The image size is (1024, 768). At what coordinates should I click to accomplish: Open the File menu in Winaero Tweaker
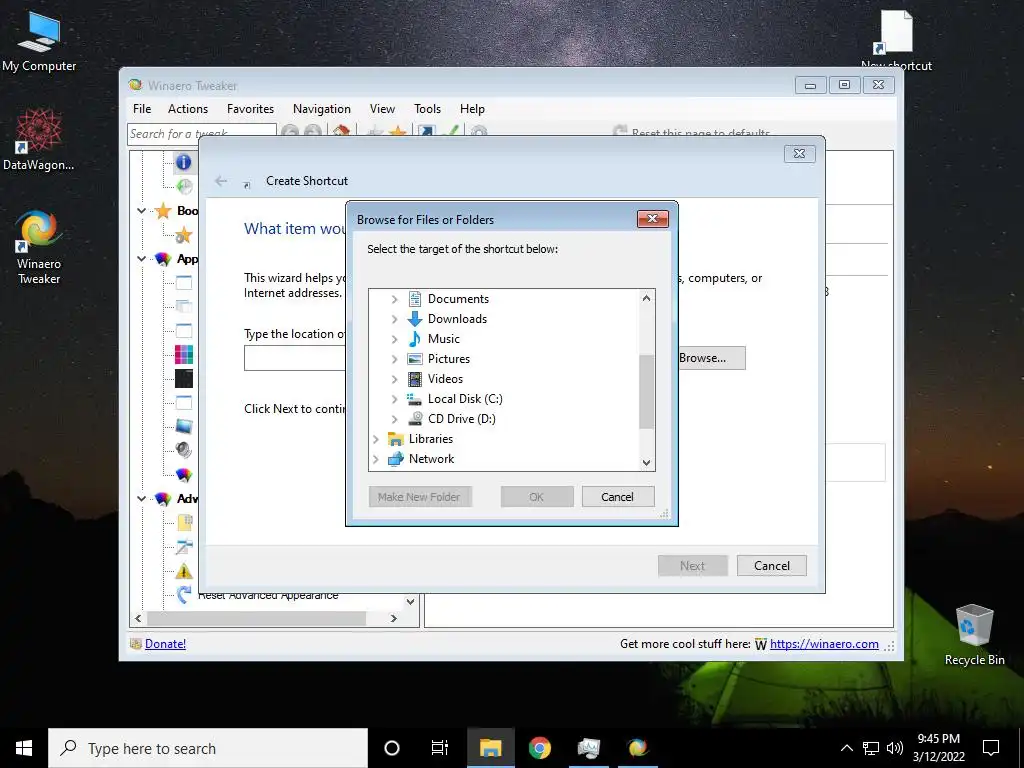pyautogui.click(x=142, y=109)
